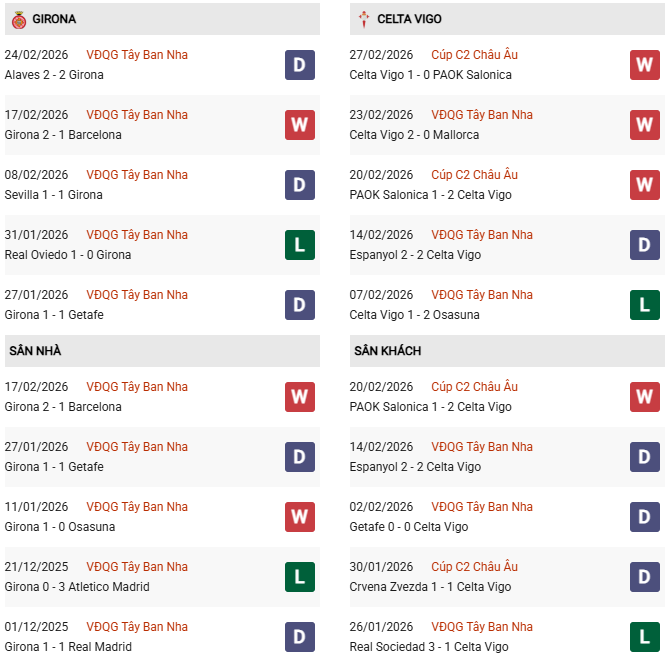Click the L badge for Real Oviedo-Girona
666x660 pixels.
300,245
